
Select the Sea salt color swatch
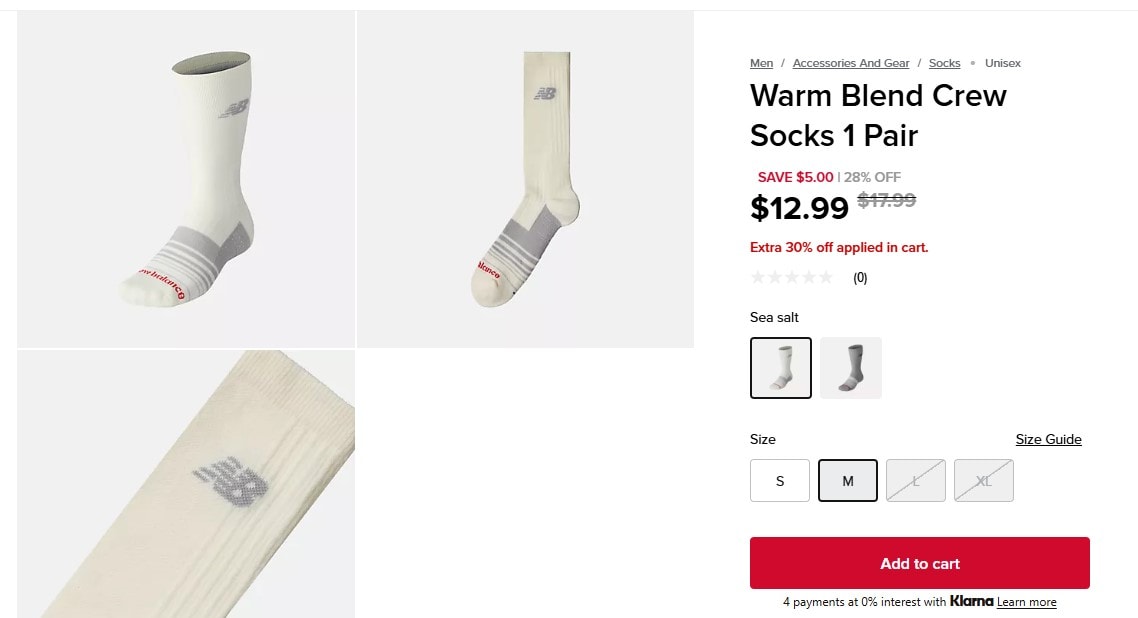780,368
